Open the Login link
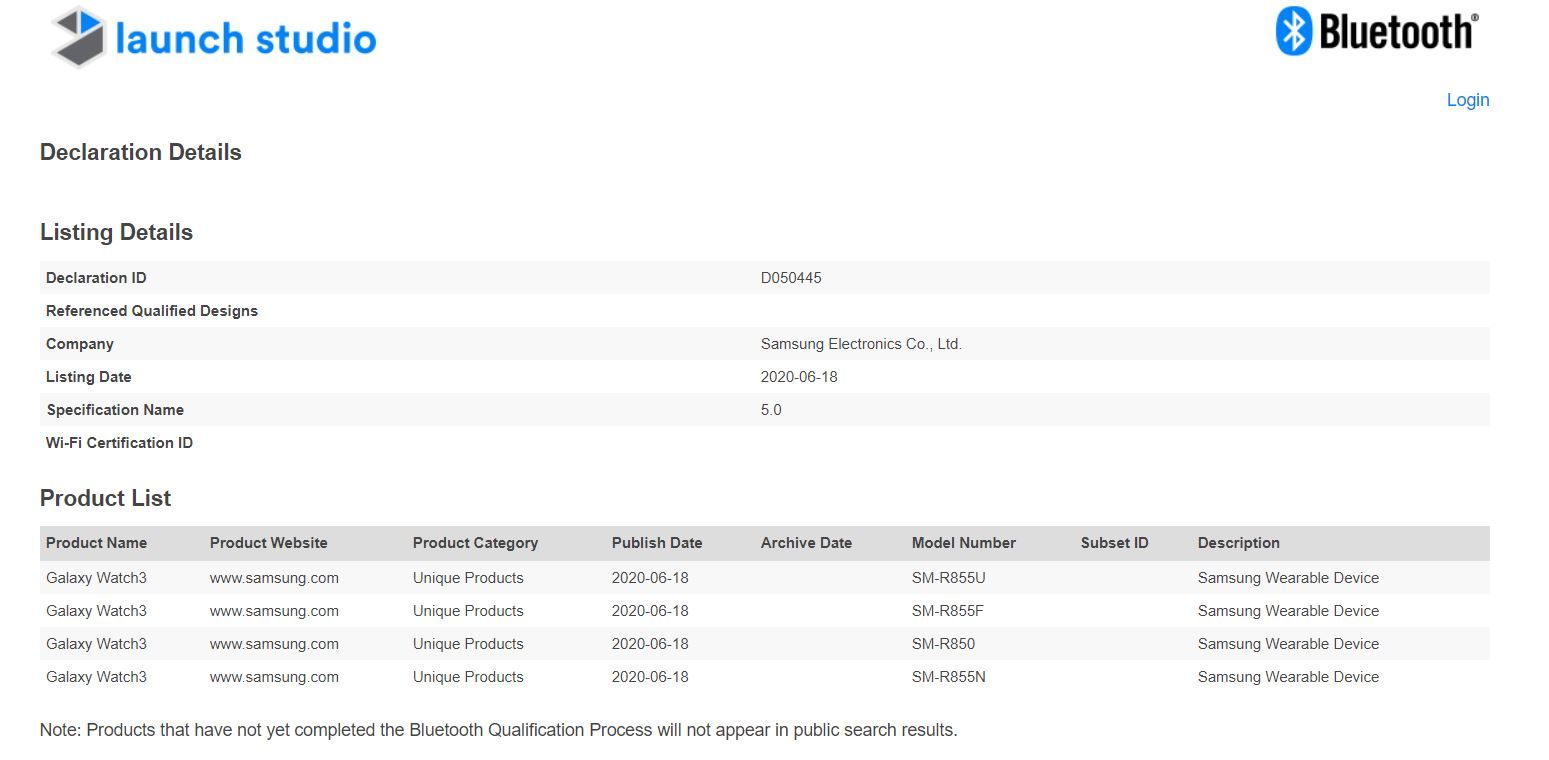Image resolution: width=1549 pixels, height=760 pixels. [1468, 100]
